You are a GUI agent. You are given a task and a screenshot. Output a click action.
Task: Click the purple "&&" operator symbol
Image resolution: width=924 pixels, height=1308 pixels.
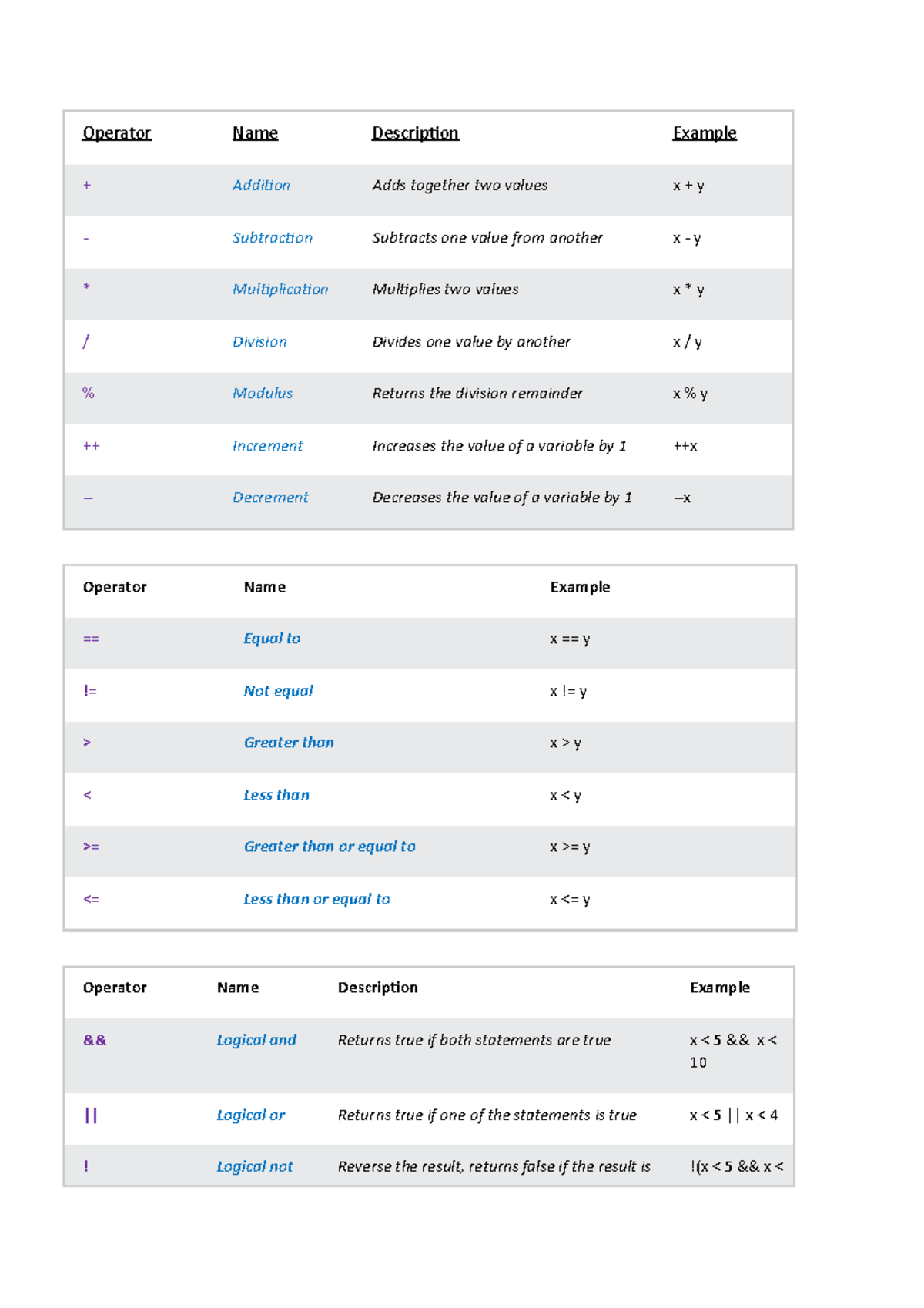(x=95, y=1040)
